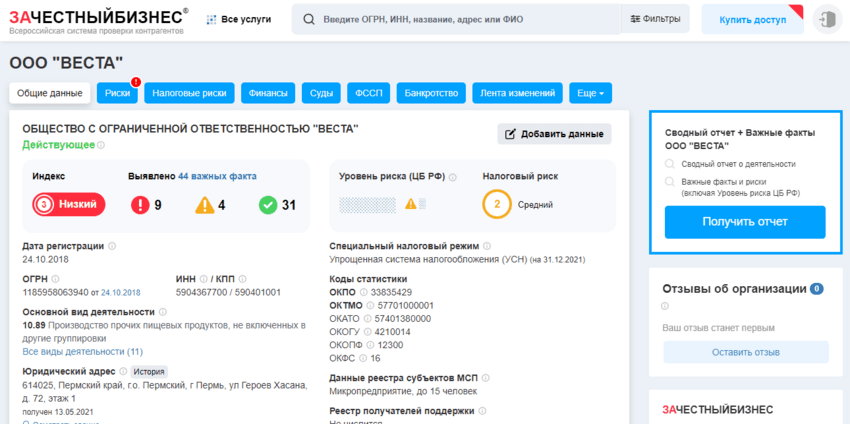850x424 pixels.
Task: Open Все виды деятельности (11) link
Action: tap(82, 352)
